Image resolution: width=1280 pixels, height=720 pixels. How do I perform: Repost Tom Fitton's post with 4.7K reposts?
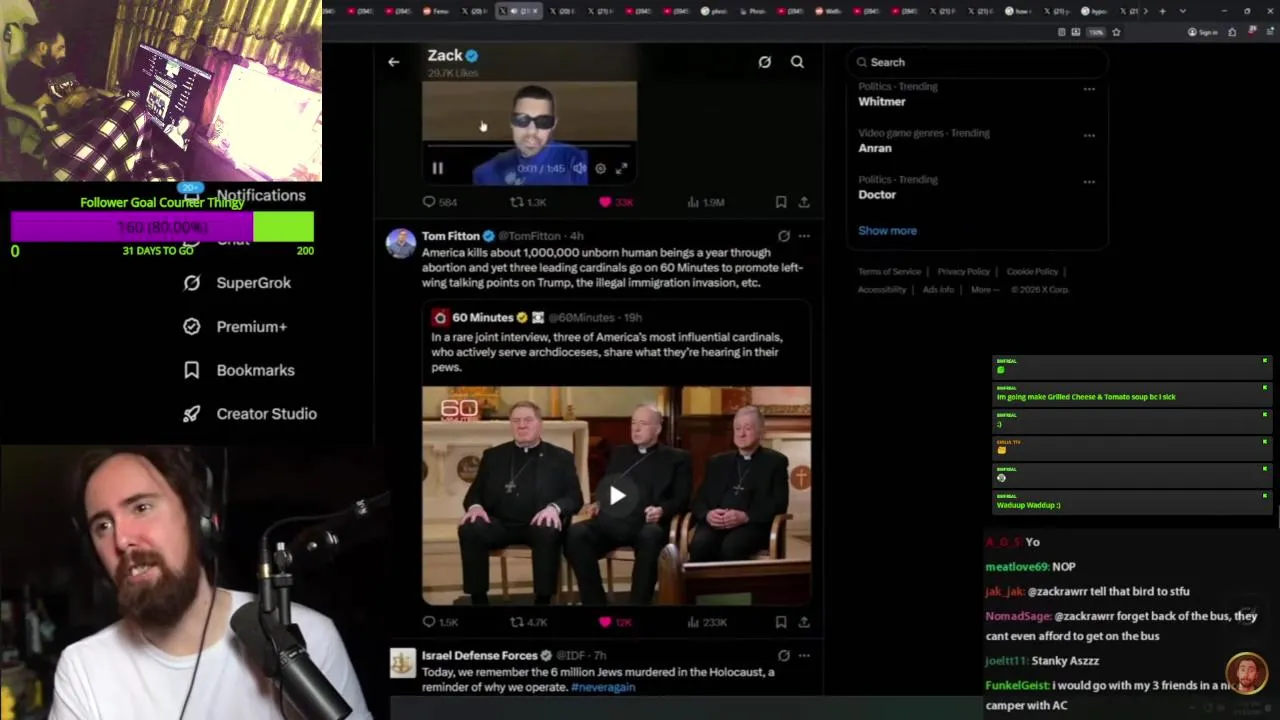tap(528, 622)
